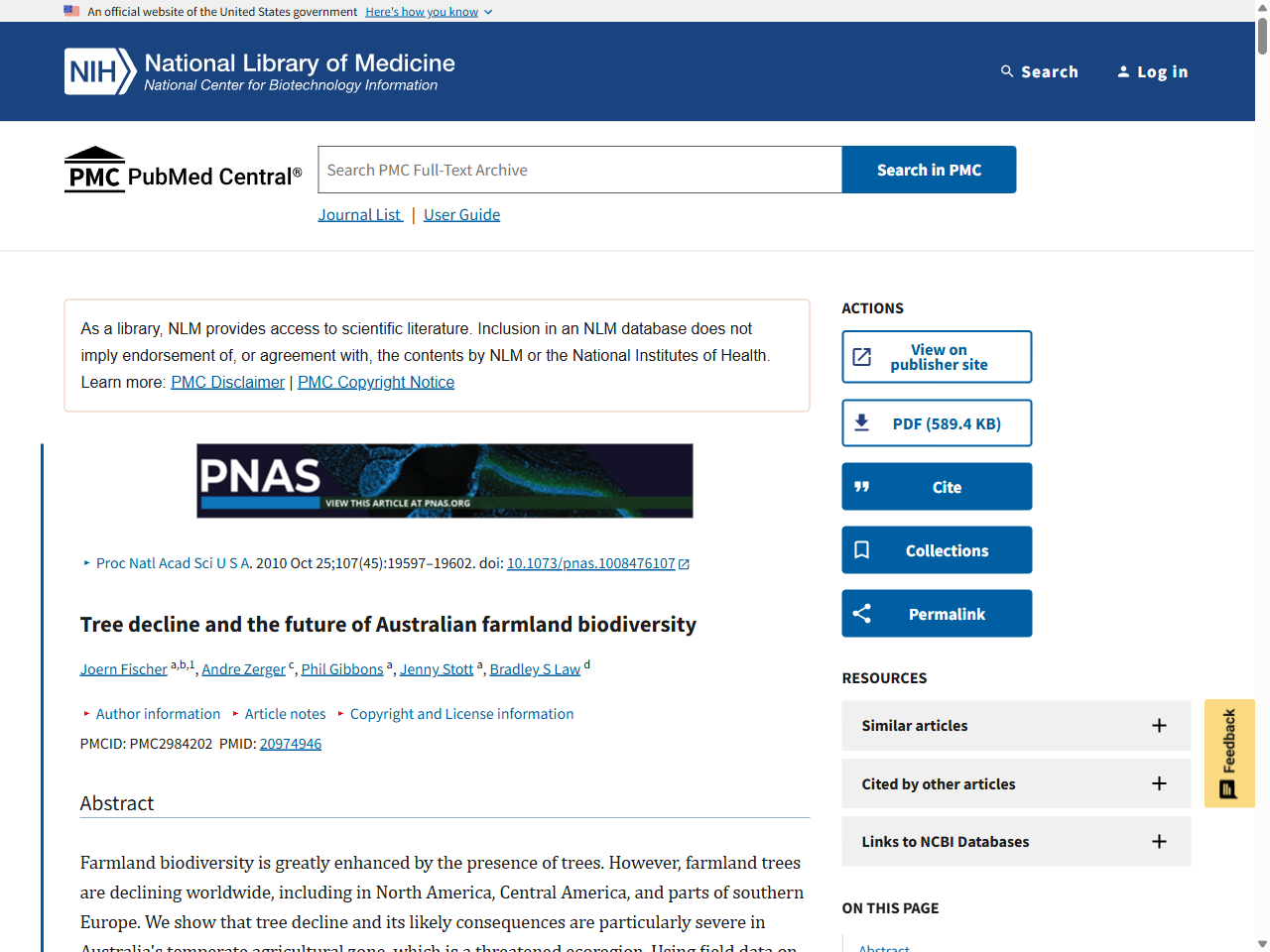Expand Cited by other articles

pyautogui.click(x=1015, y=783)
